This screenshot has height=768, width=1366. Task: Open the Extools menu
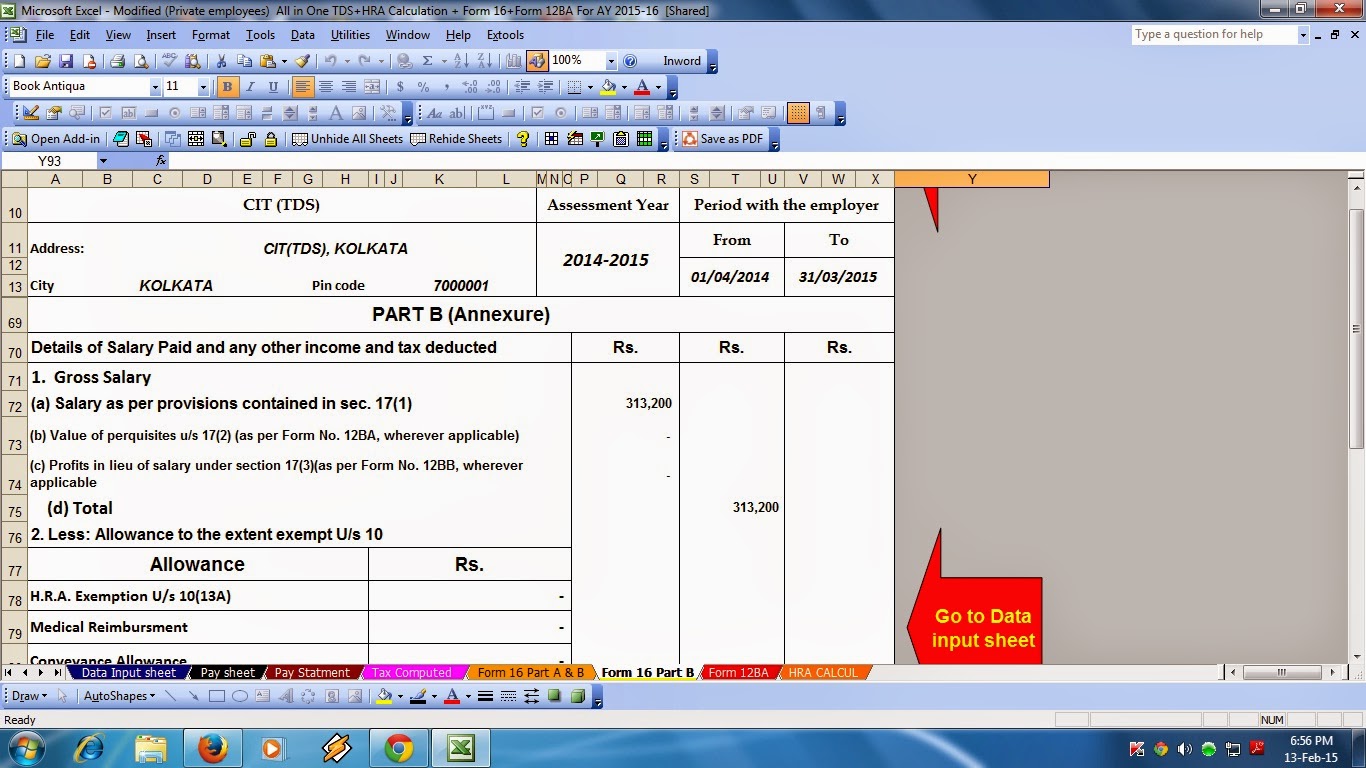point(505,35)
